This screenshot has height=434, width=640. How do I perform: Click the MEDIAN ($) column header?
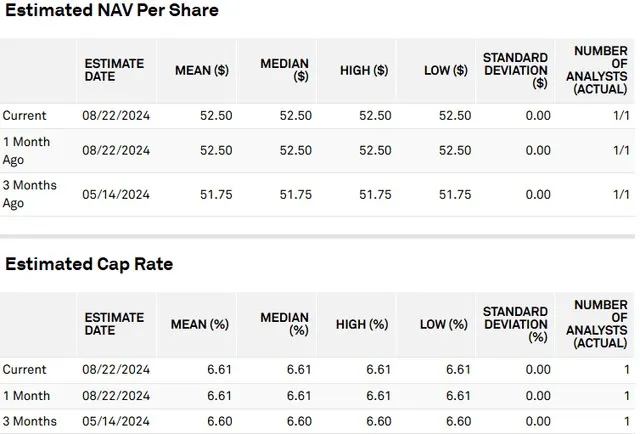tap(284, 71)
